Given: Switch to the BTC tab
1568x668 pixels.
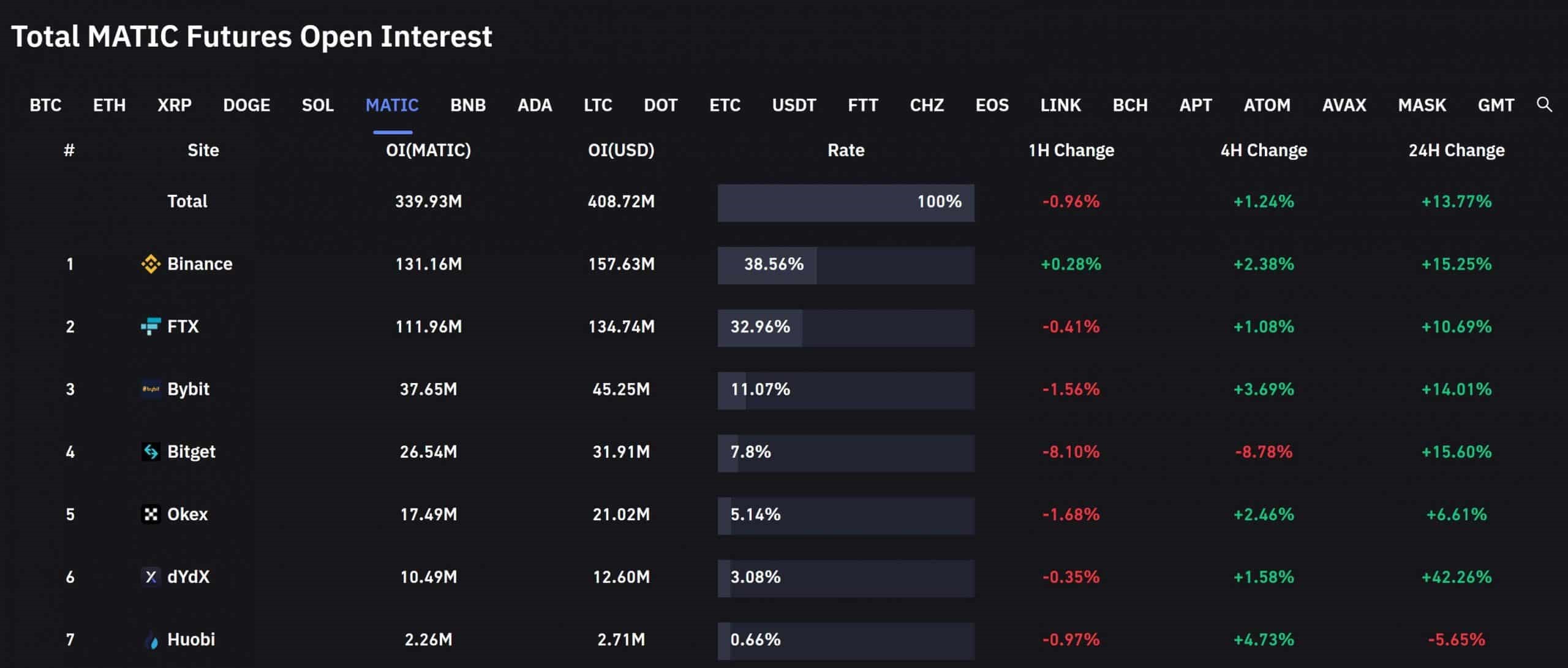Looking at the screenshot, I should (x=45, y=105).
